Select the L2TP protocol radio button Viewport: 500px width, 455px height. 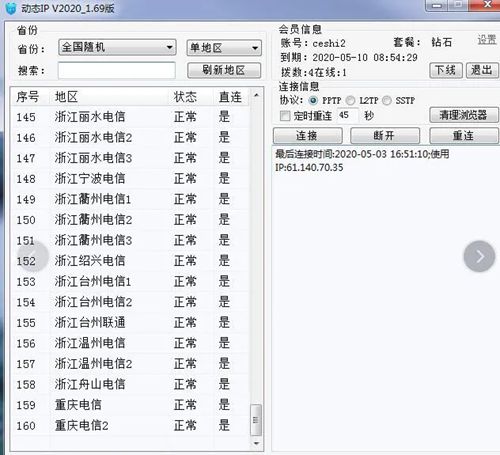(351, 100)
